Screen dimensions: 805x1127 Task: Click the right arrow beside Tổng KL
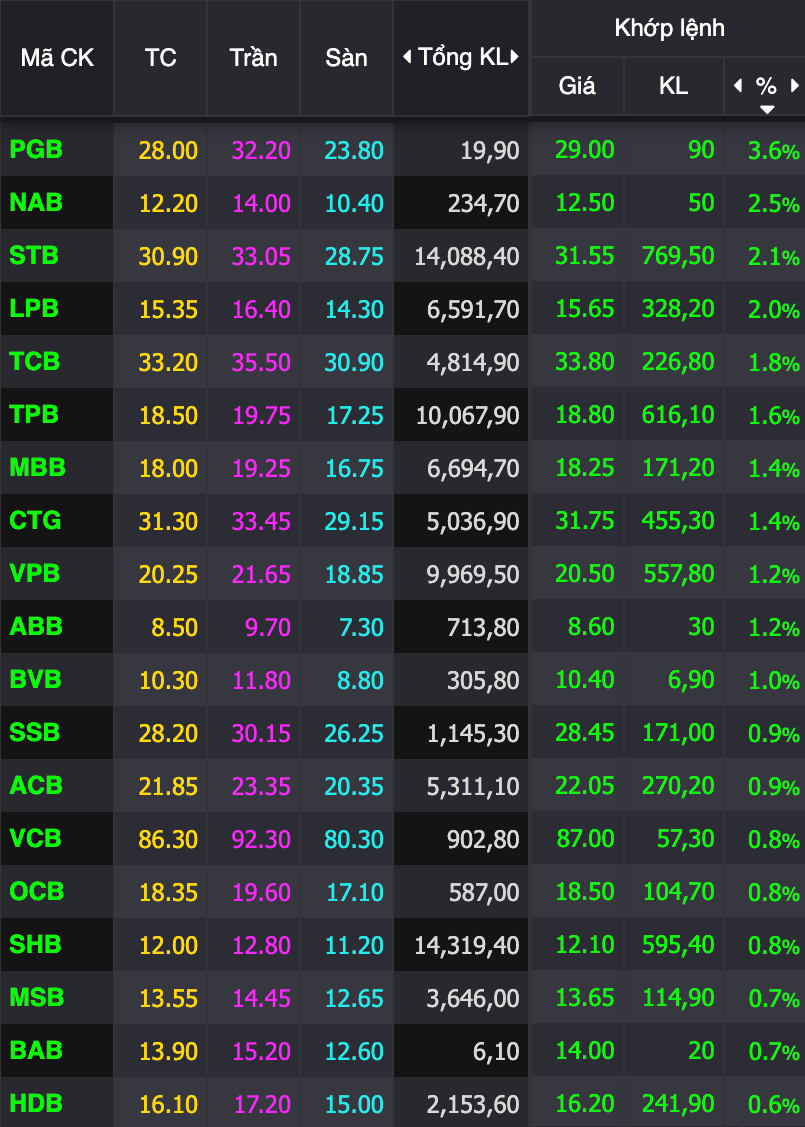514,58
